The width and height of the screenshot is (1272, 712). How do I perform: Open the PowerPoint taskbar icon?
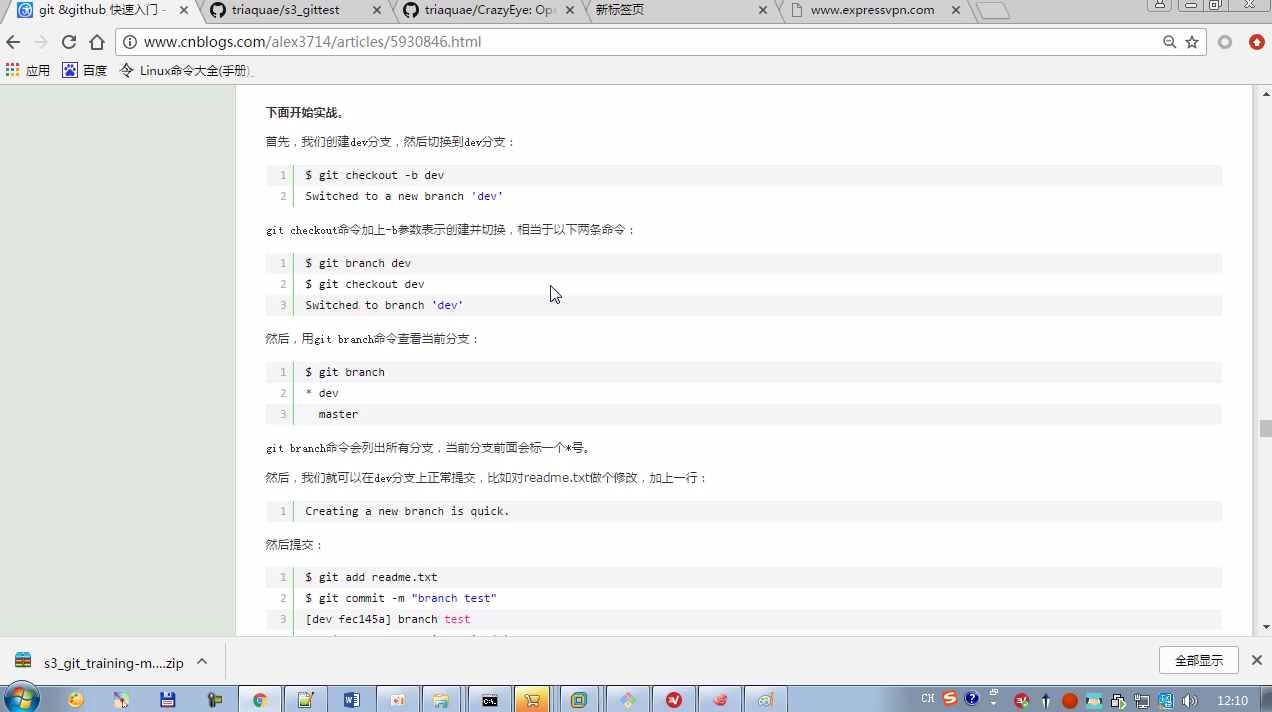pos(397,700)
